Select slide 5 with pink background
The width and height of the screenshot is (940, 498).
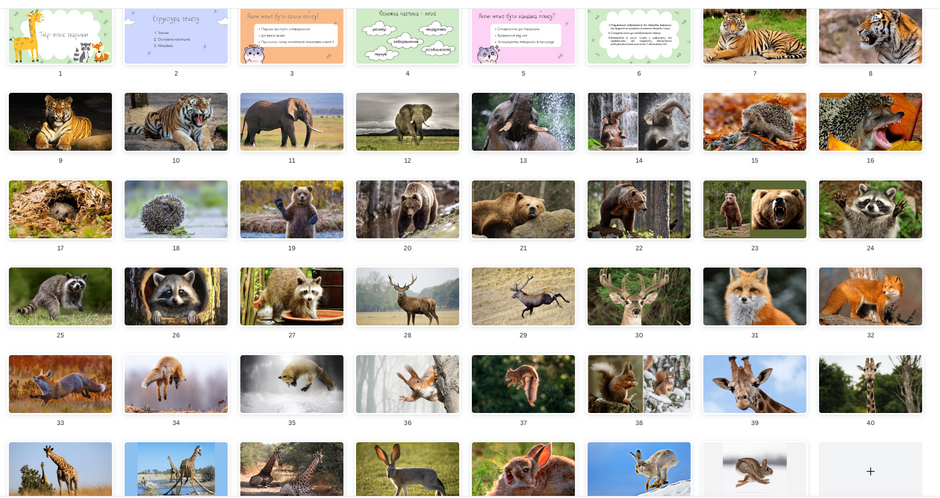point(523,36)
